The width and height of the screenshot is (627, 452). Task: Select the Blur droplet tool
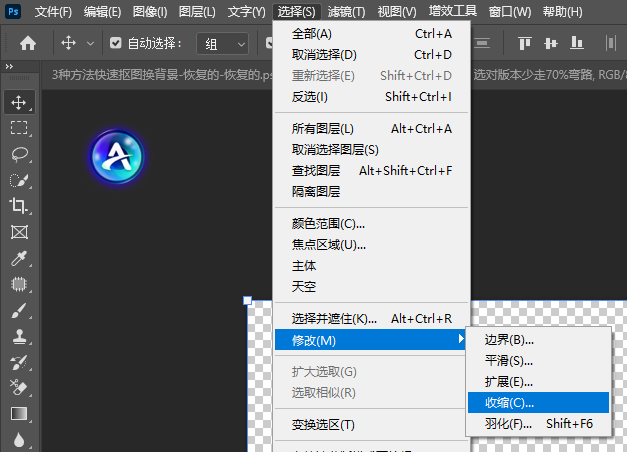tap(19, 440)
